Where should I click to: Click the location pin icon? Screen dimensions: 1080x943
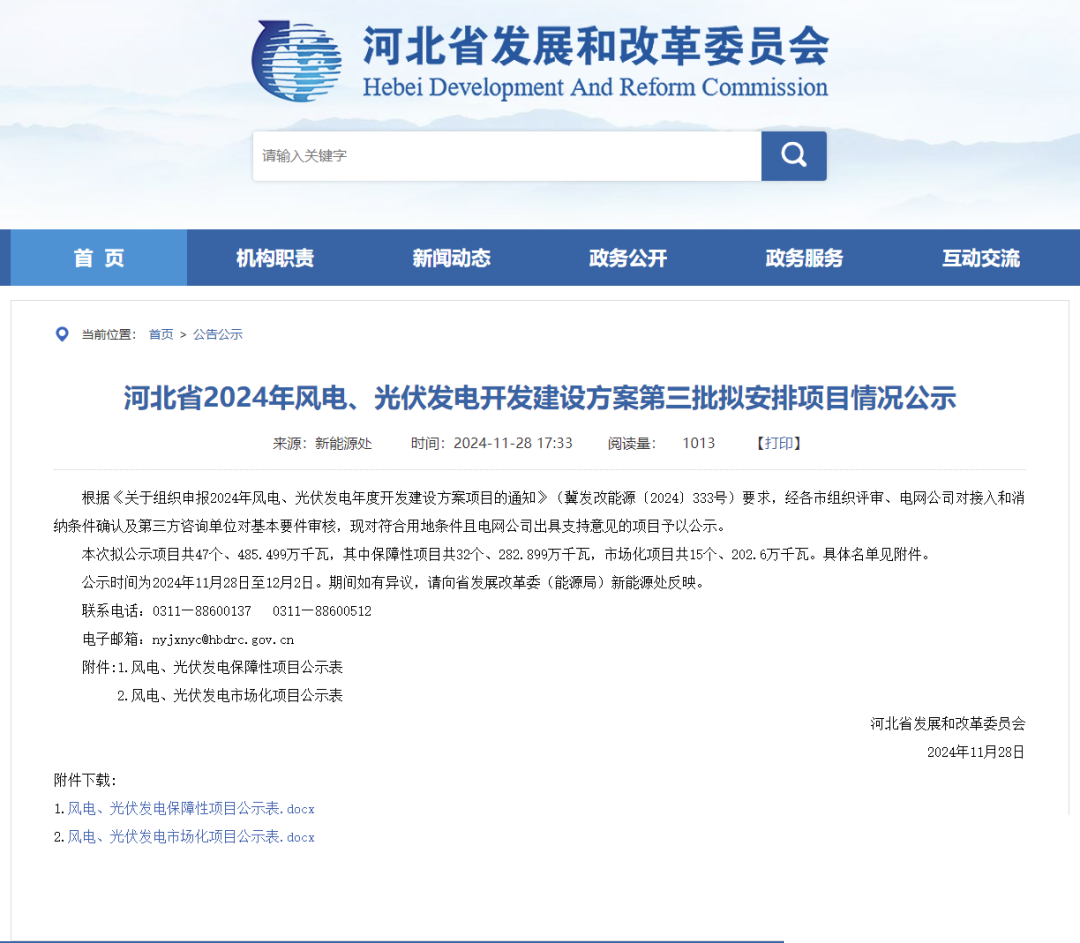62,334
